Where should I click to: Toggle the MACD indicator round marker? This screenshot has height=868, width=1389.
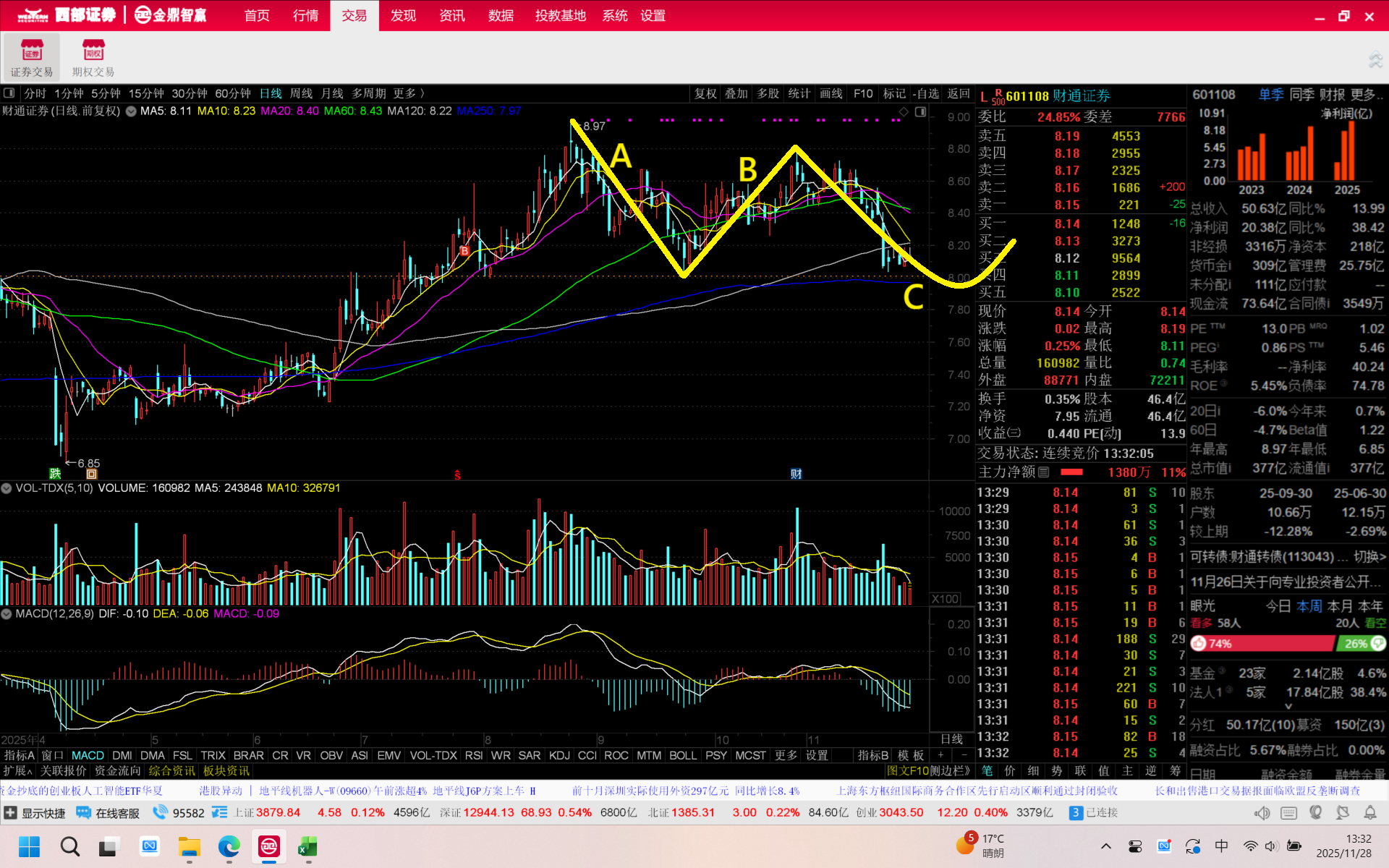7,613
